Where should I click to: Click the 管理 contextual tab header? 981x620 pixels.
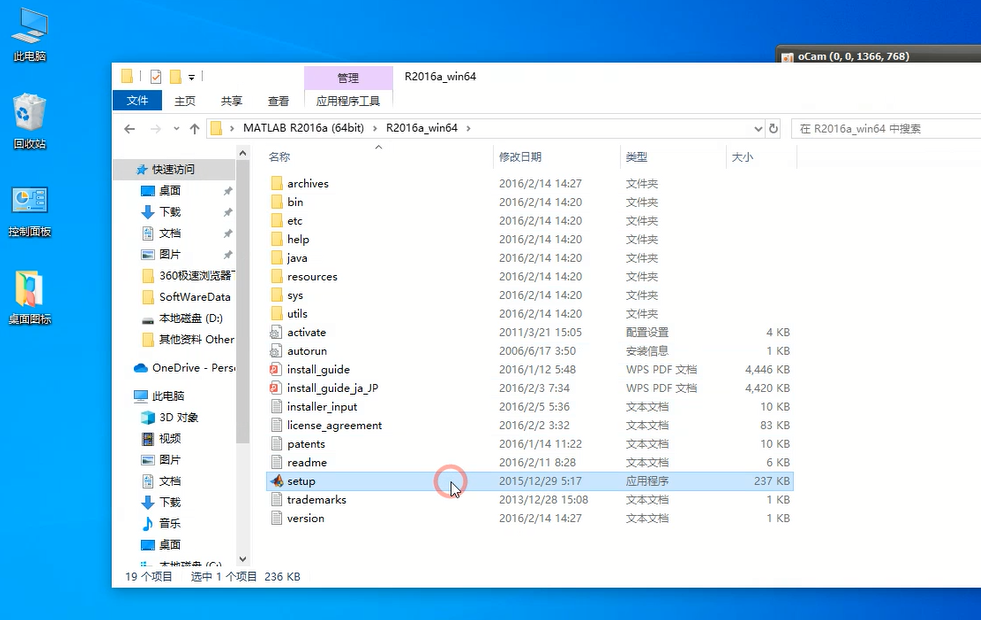point(348,78)
